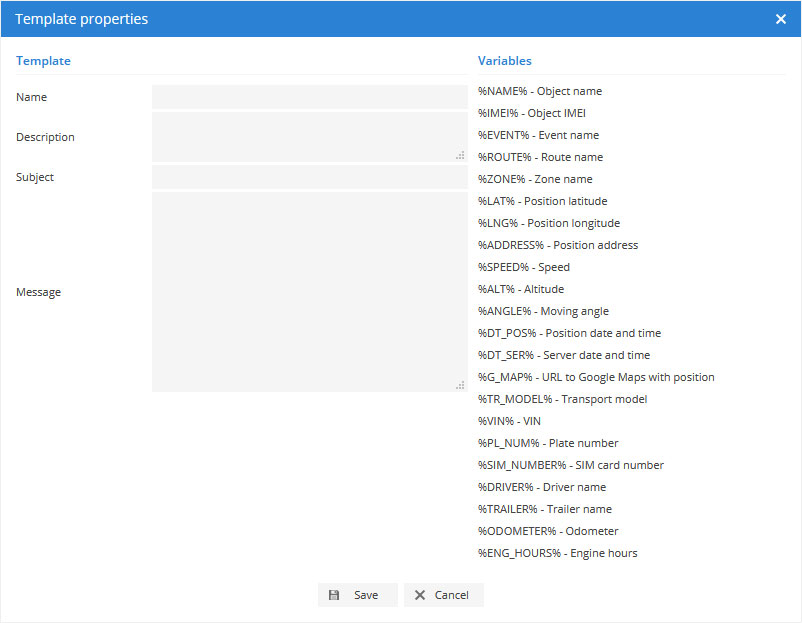Click the %ANGLE% - Moving angle variable
The width and height of the screenshot is (802, 623).
pos(543,311)
